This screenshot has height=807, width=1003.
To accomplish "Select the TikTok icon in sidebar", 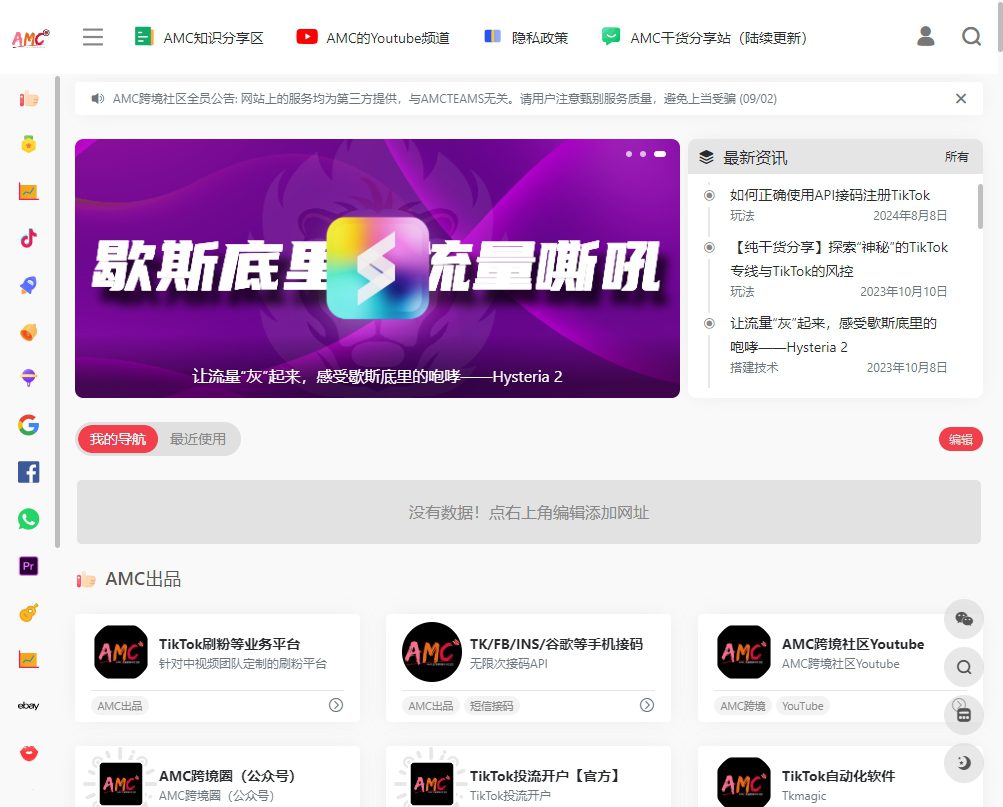I will pos(28,239).
